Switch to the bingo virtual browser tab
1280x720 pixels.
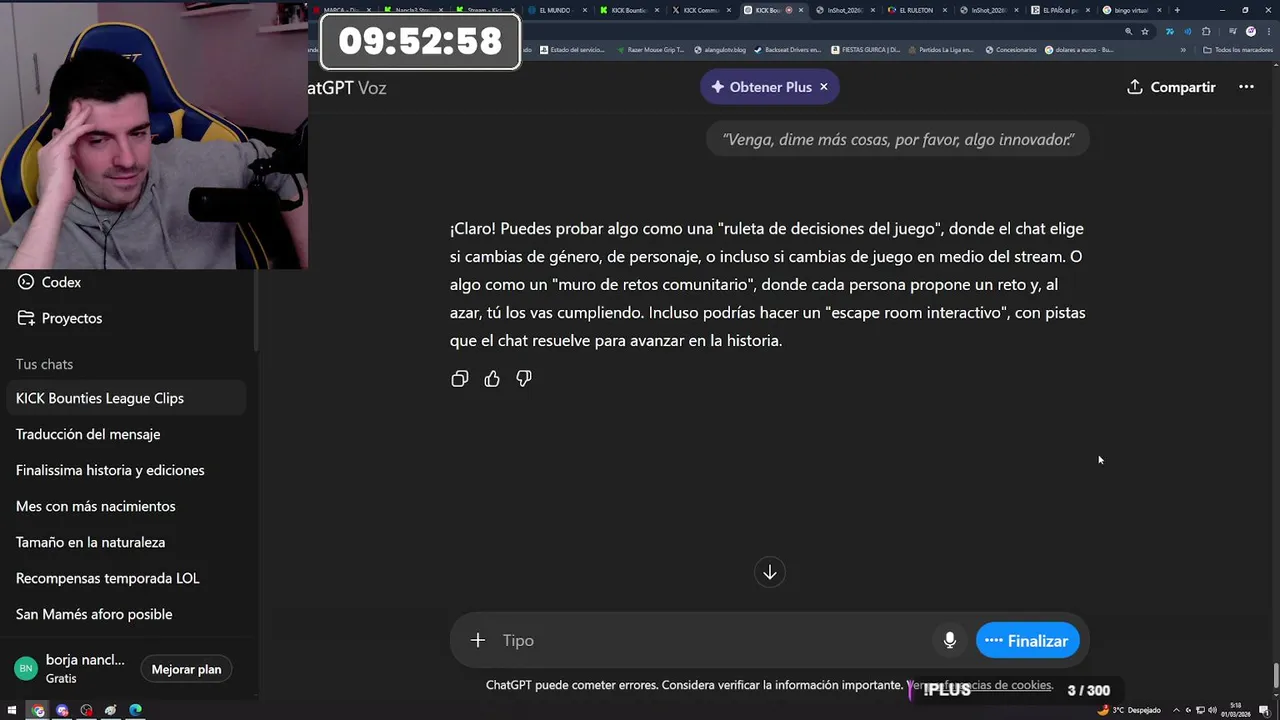pyautogui.click(x=1131, y=10)
